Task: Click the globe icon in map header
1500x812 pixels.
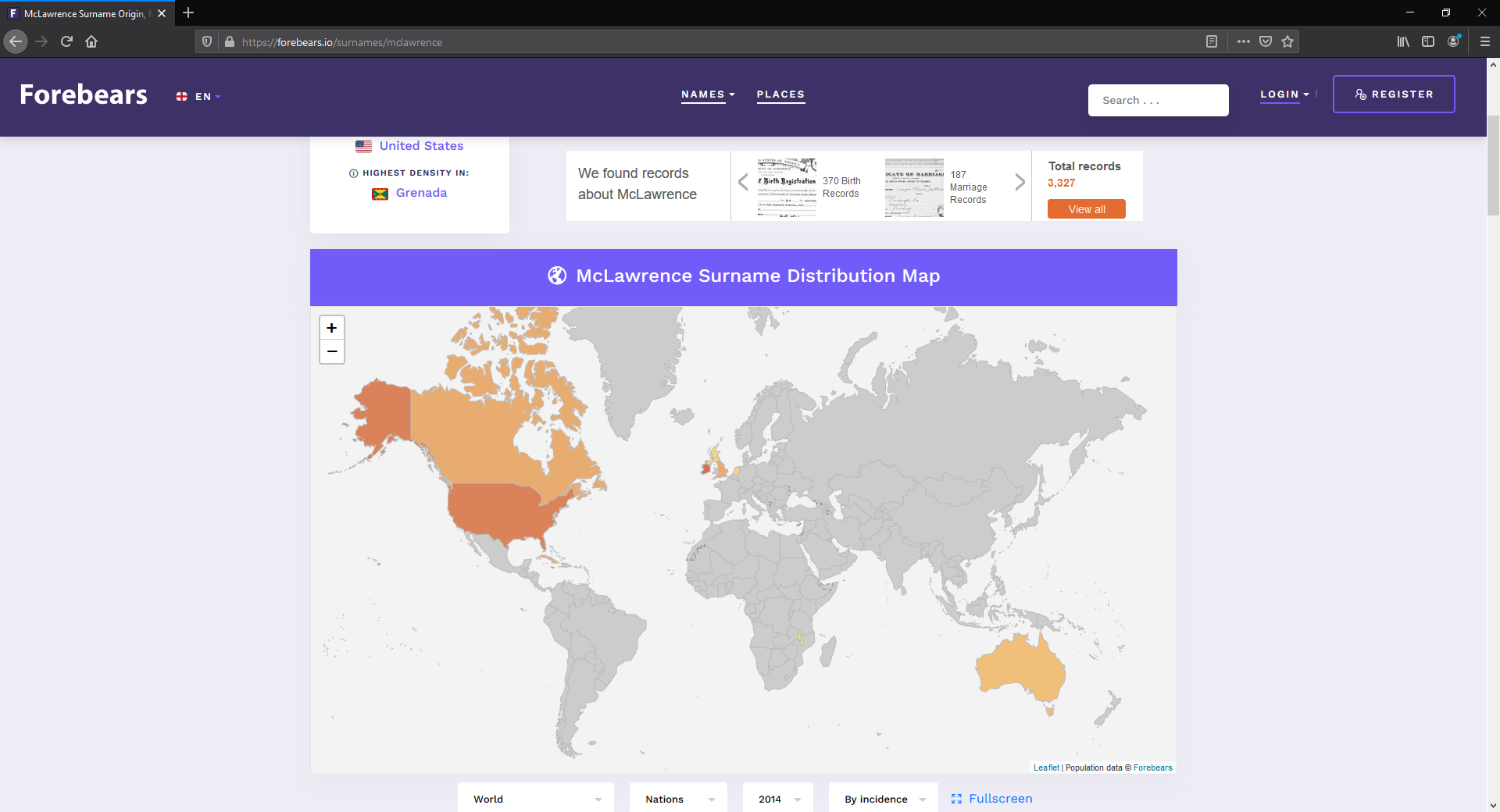Action: click(x=557, y=276)
